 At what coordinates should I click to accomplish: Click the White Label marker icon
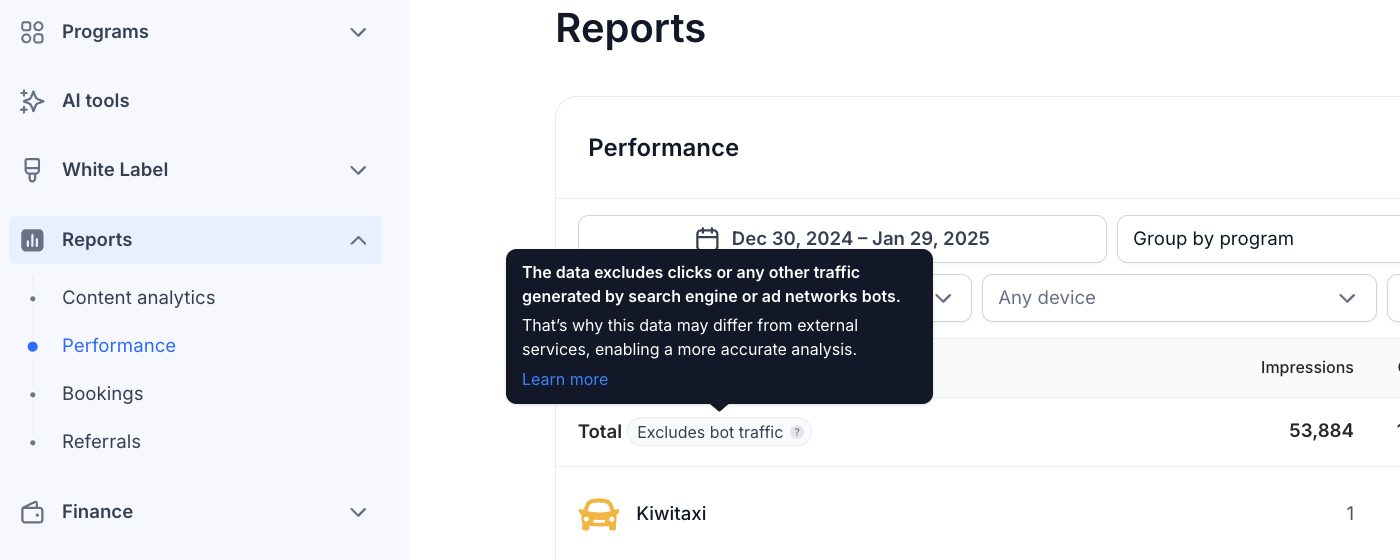32,170
